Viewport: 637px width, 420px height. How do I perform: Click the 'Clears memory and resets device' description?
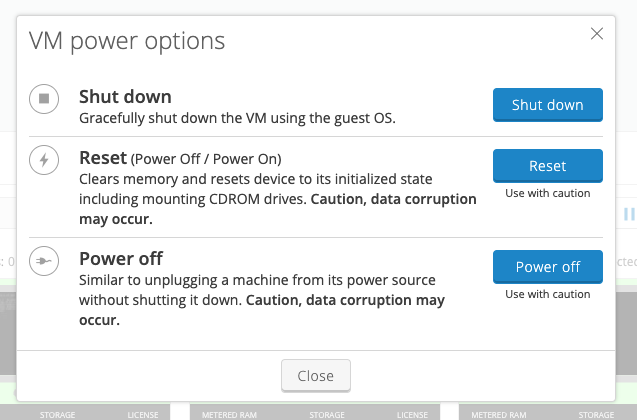(x=255, y=179)
